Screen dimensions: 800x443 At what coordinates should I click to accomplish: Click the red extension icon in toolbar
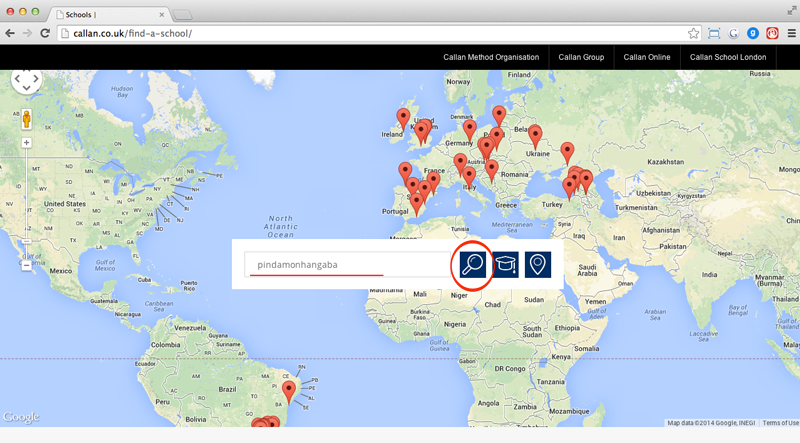pyautogui.click(x=772, y=34)
